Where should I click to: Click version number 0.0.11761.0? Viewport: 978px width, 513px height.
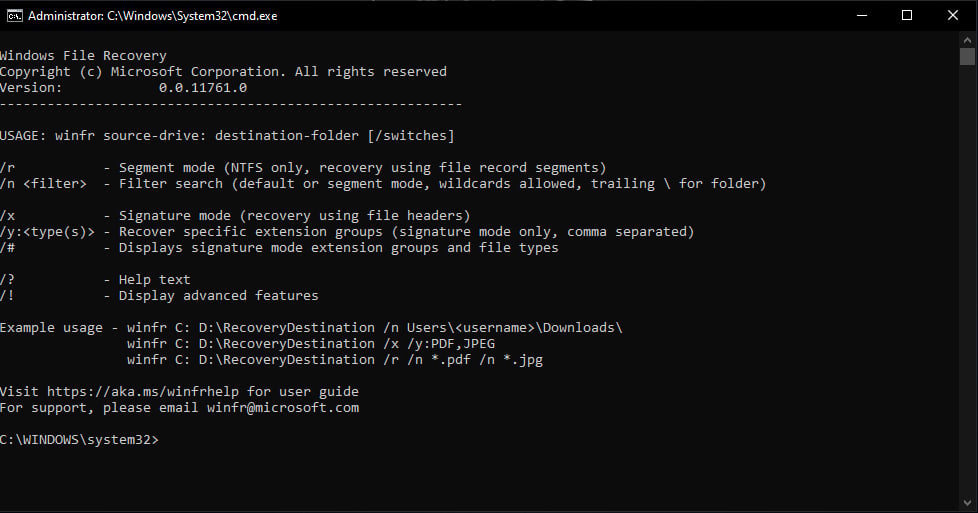tap(203, 88)
